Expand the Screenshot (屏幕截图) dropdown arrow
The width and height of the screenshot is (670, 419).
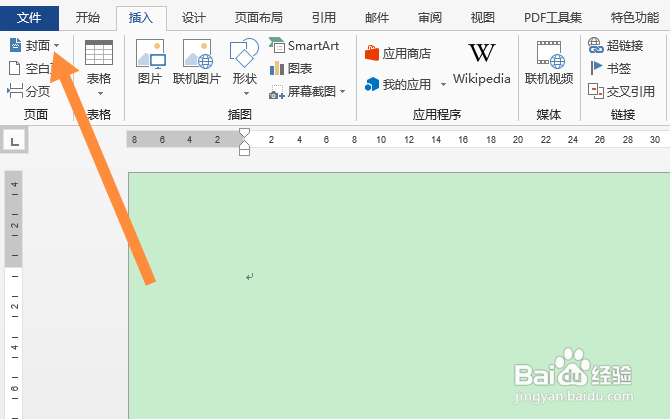[x=343, y=91]
